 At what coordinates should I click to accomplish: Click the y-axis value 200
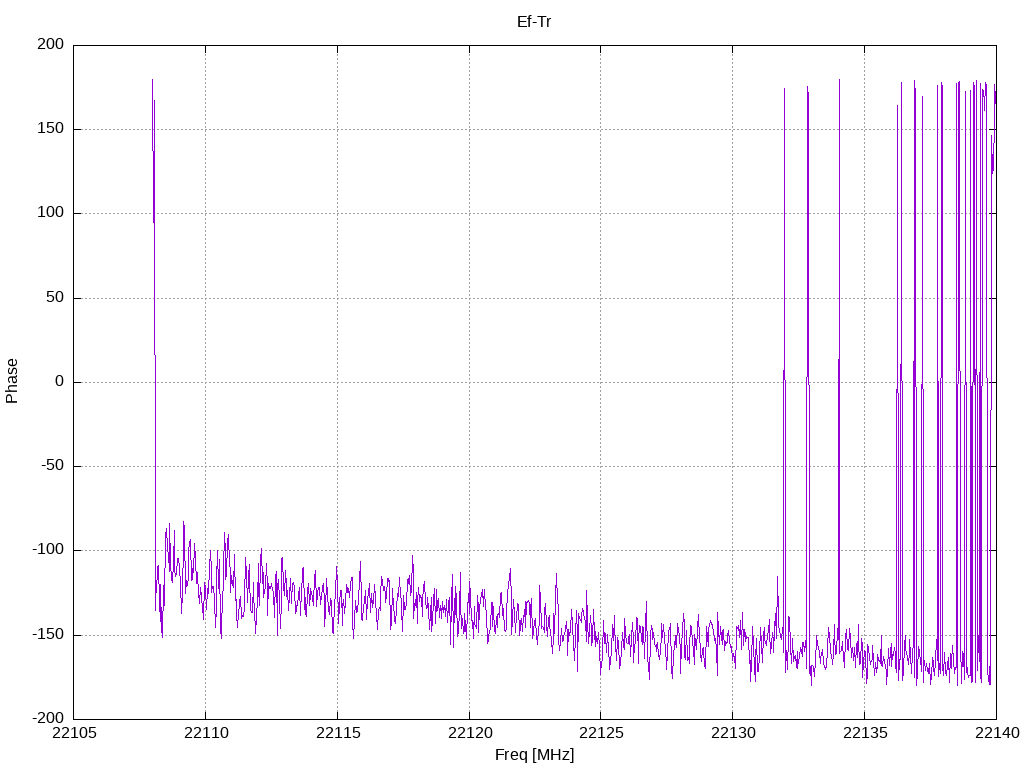point(51,44)
